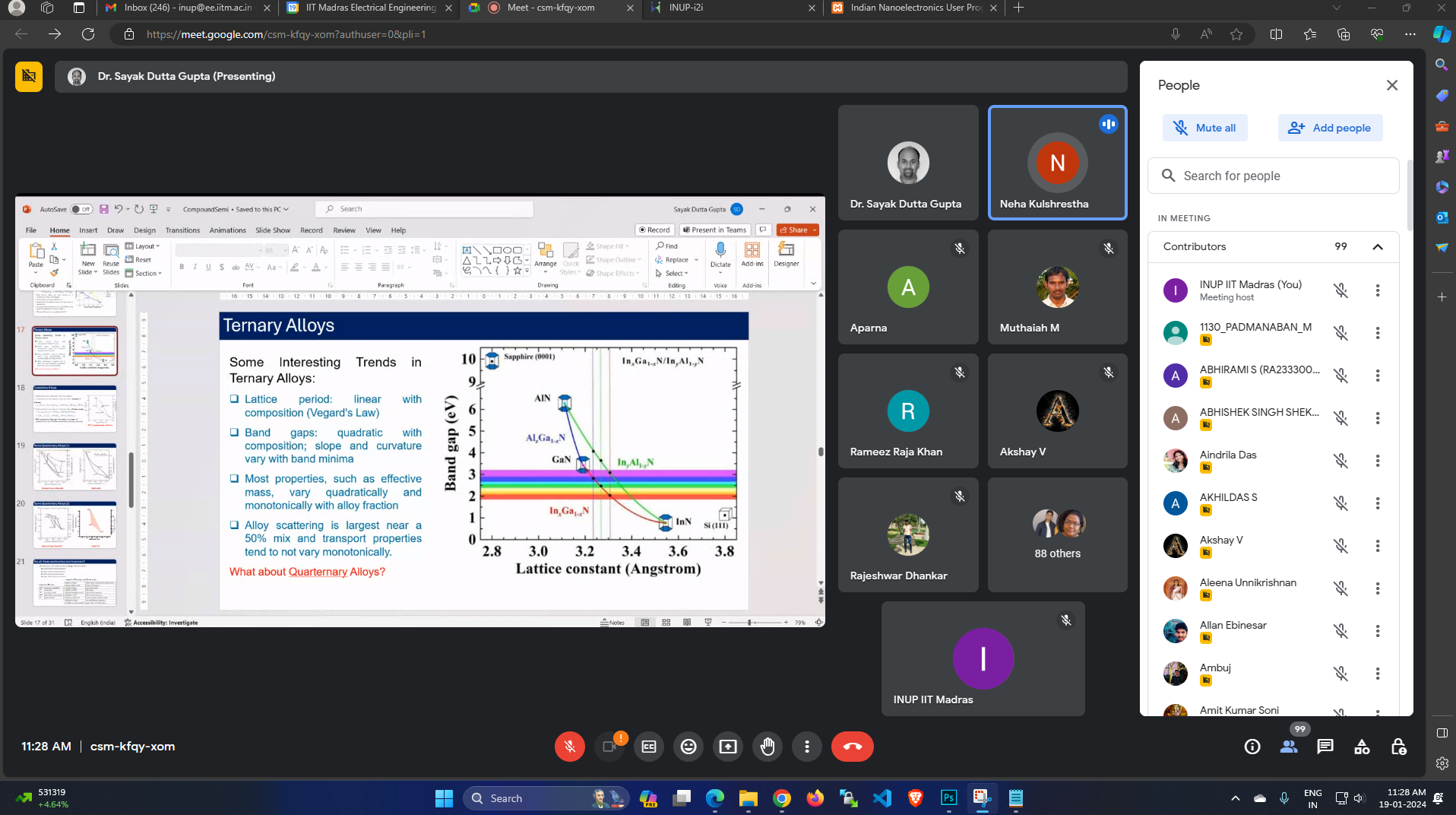Open File Explorer from taskbar
The height and width of the screenshot is (815, 1456).
coord(749,798)
